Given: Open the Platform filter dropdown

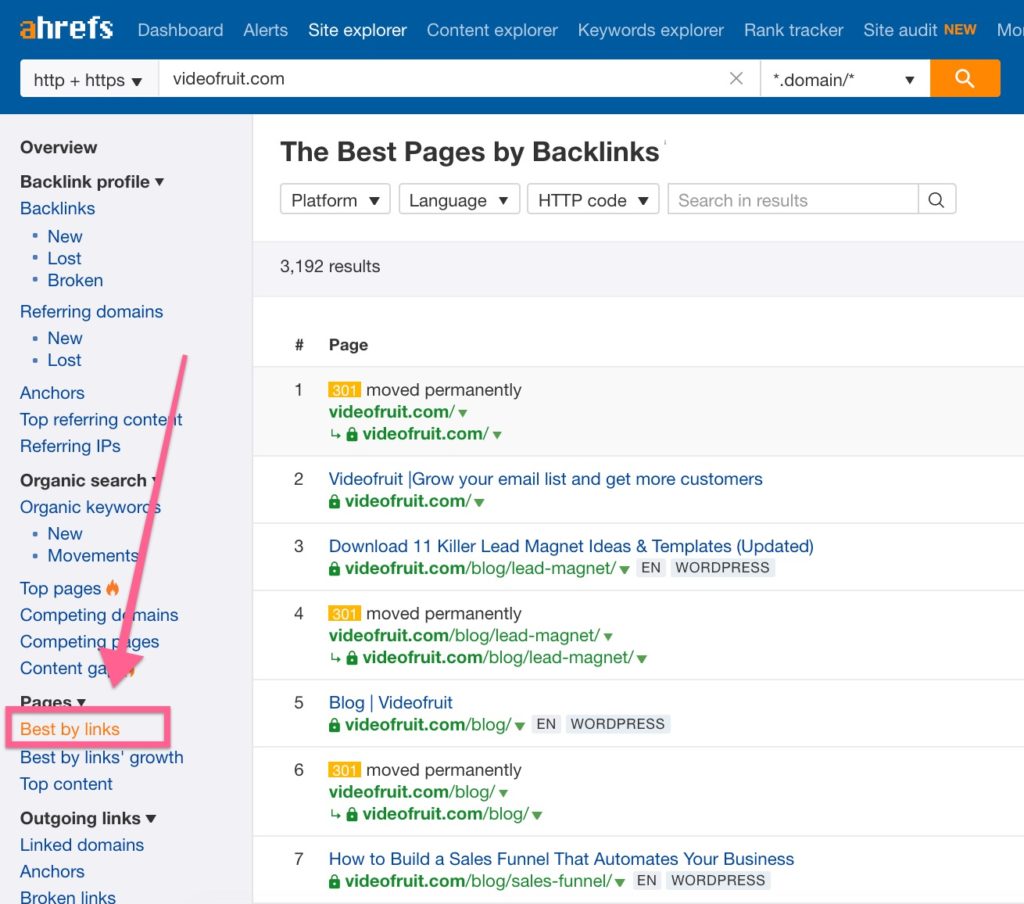Looking at the screenshot, I should pos(335,200).
